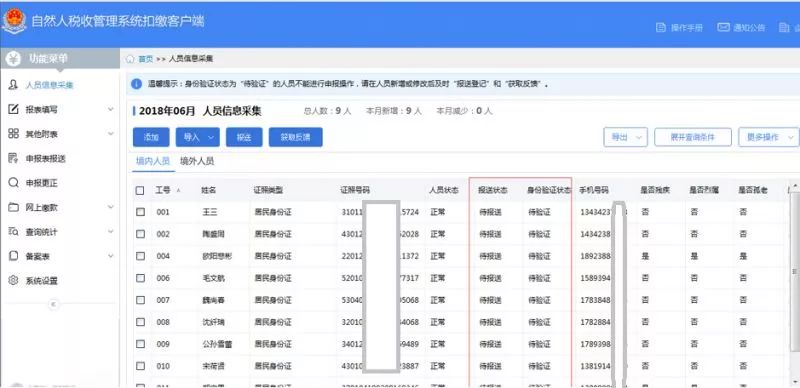Click the 手机号码 column header
Screen dimensions: 800x388
594,190
